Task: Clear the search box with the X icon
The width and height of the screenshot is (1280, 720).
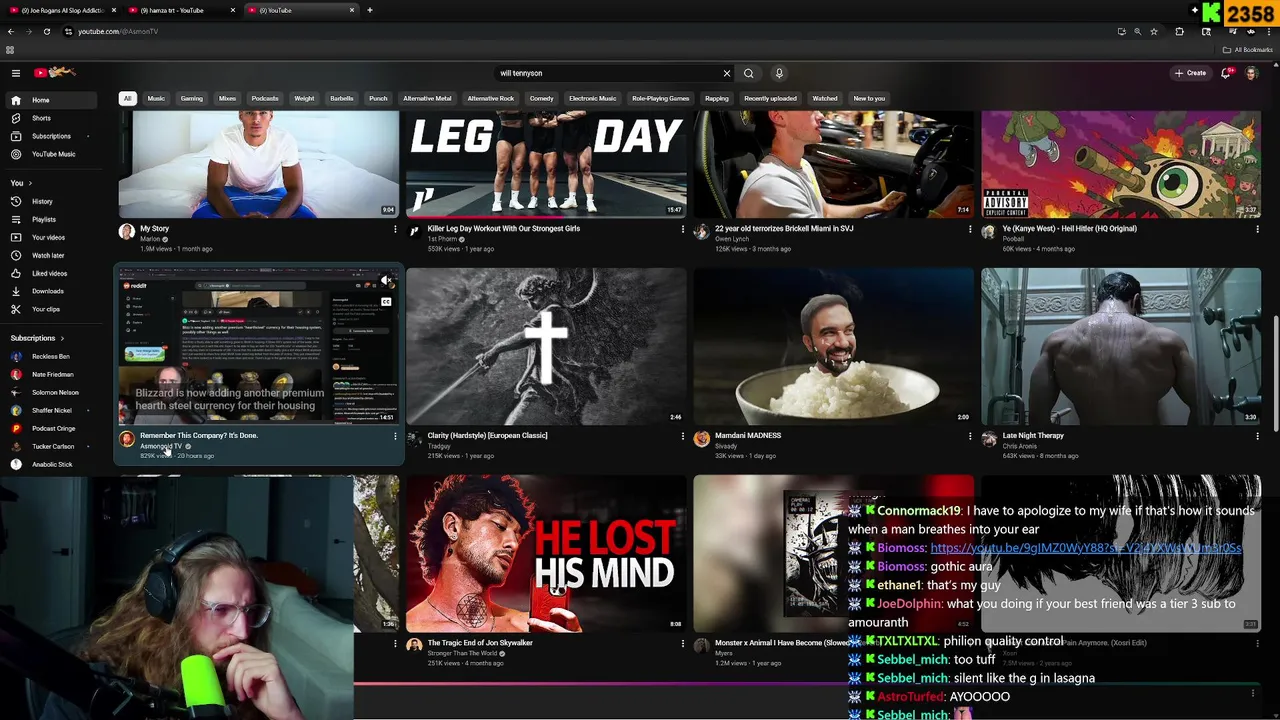Action: 727,73
